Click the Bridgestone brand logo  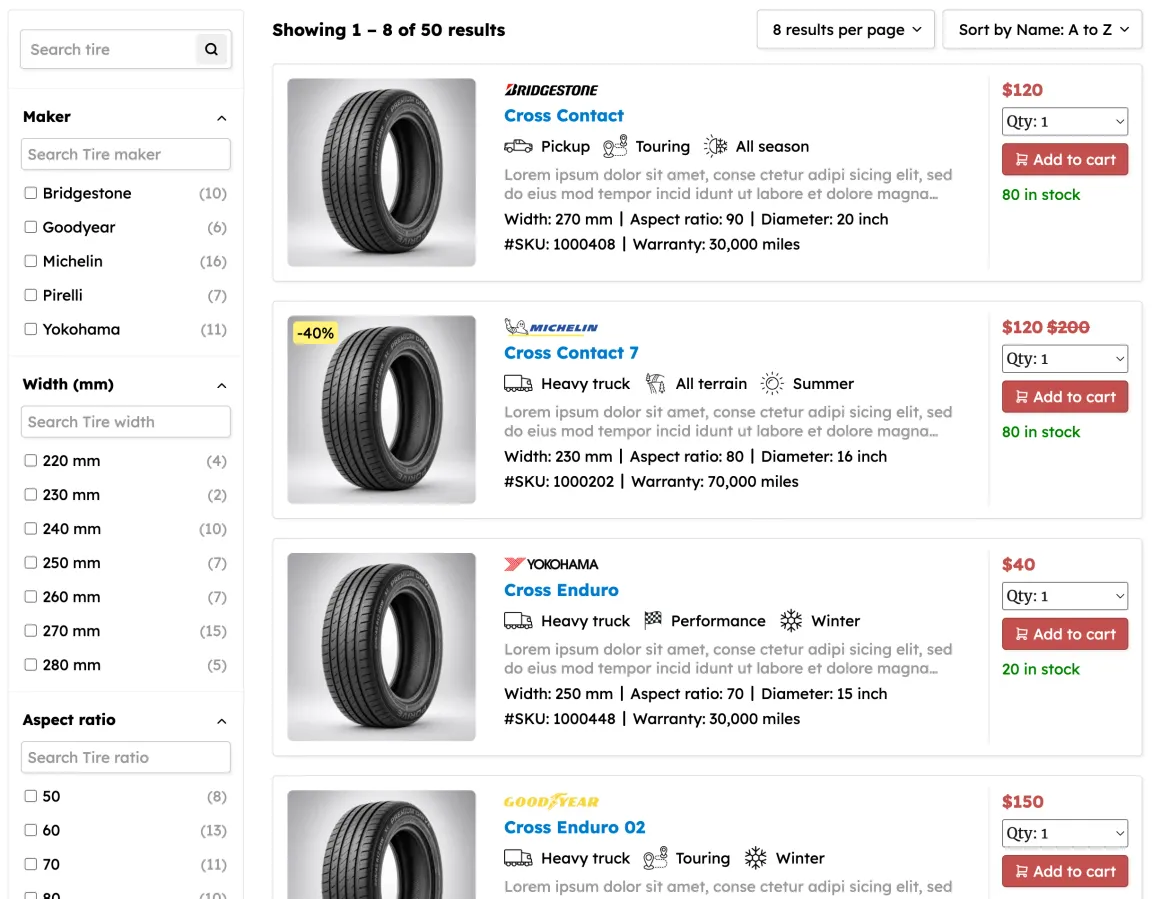pyautogui.click(x=551, y=90)
